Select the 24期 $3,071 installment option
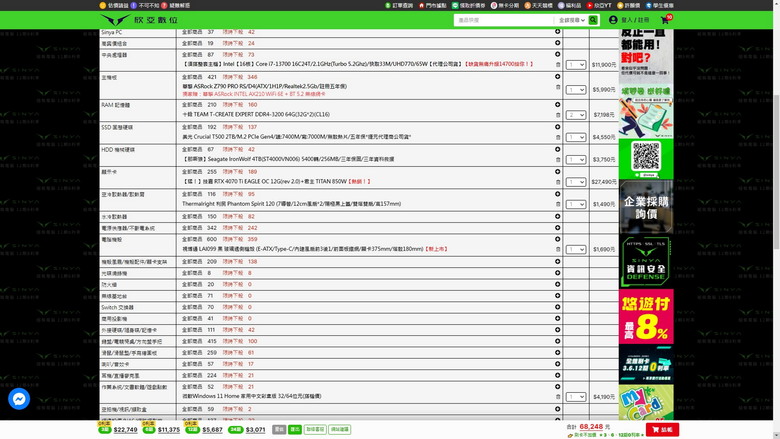Screen dimensions: 780x439 [247, 430]
